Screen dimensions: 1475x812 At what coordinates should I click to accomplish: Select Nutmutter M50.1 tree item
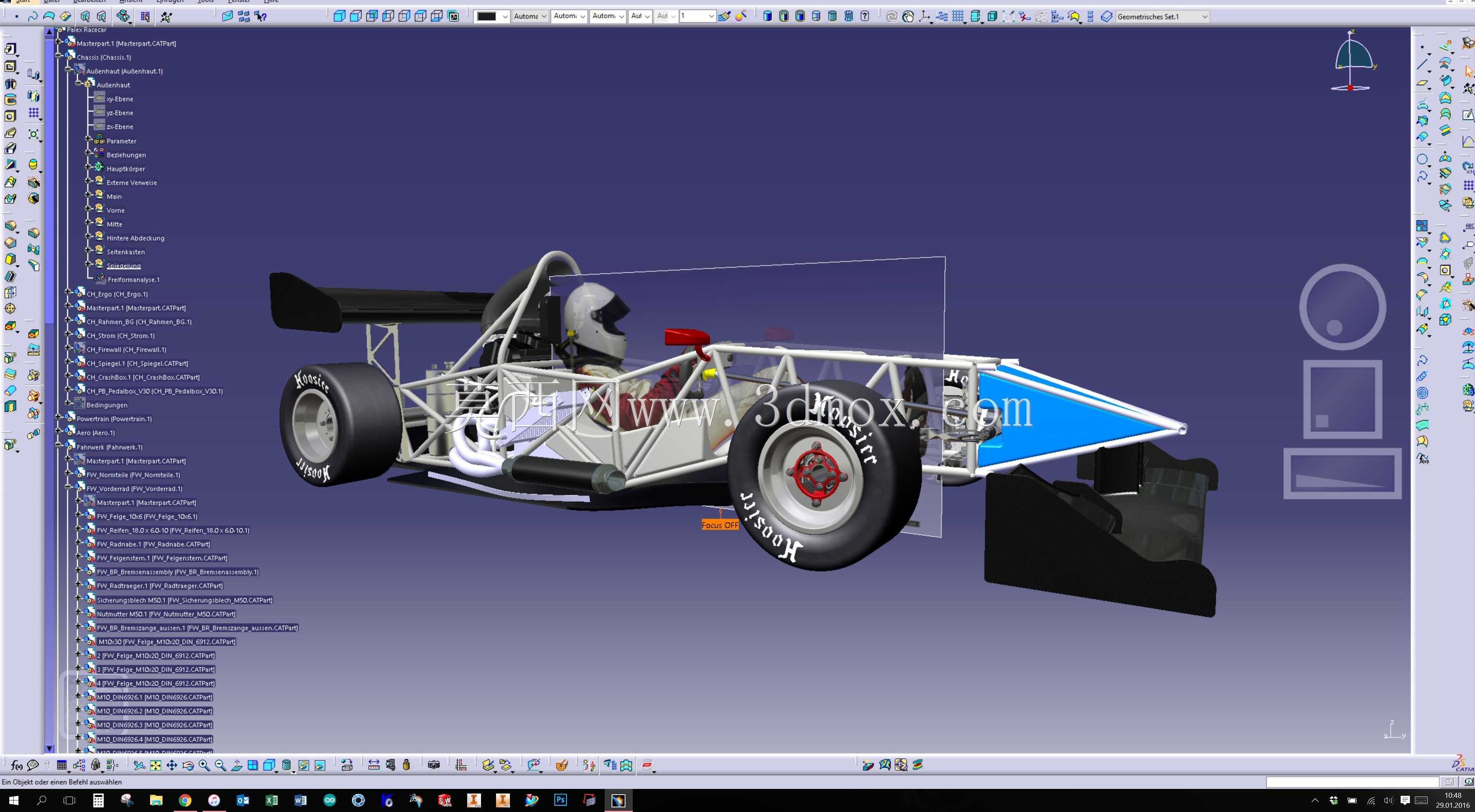(166, 614)
